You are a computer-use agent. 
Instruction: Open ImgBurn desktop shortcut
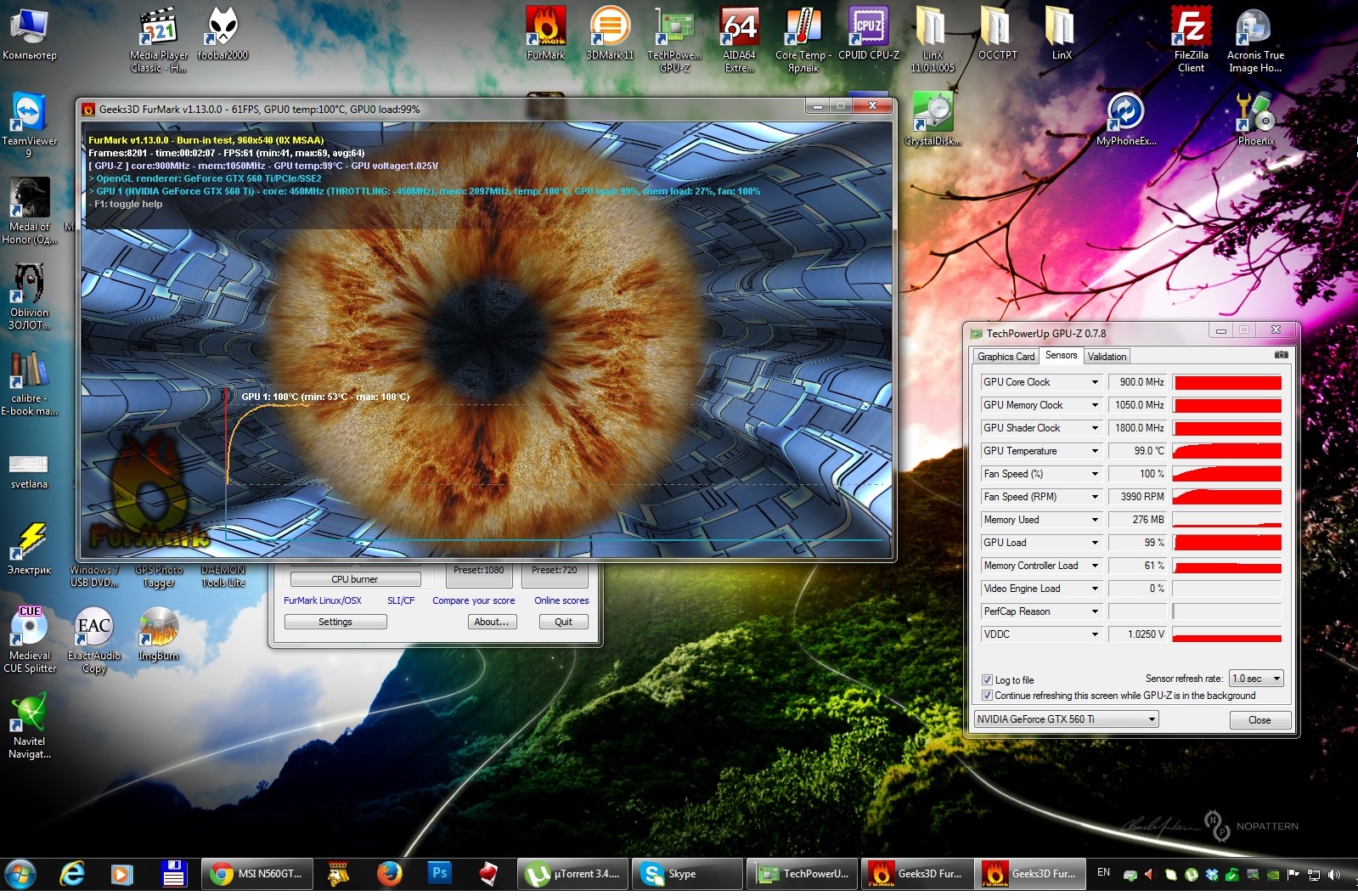tap(158, 634)
